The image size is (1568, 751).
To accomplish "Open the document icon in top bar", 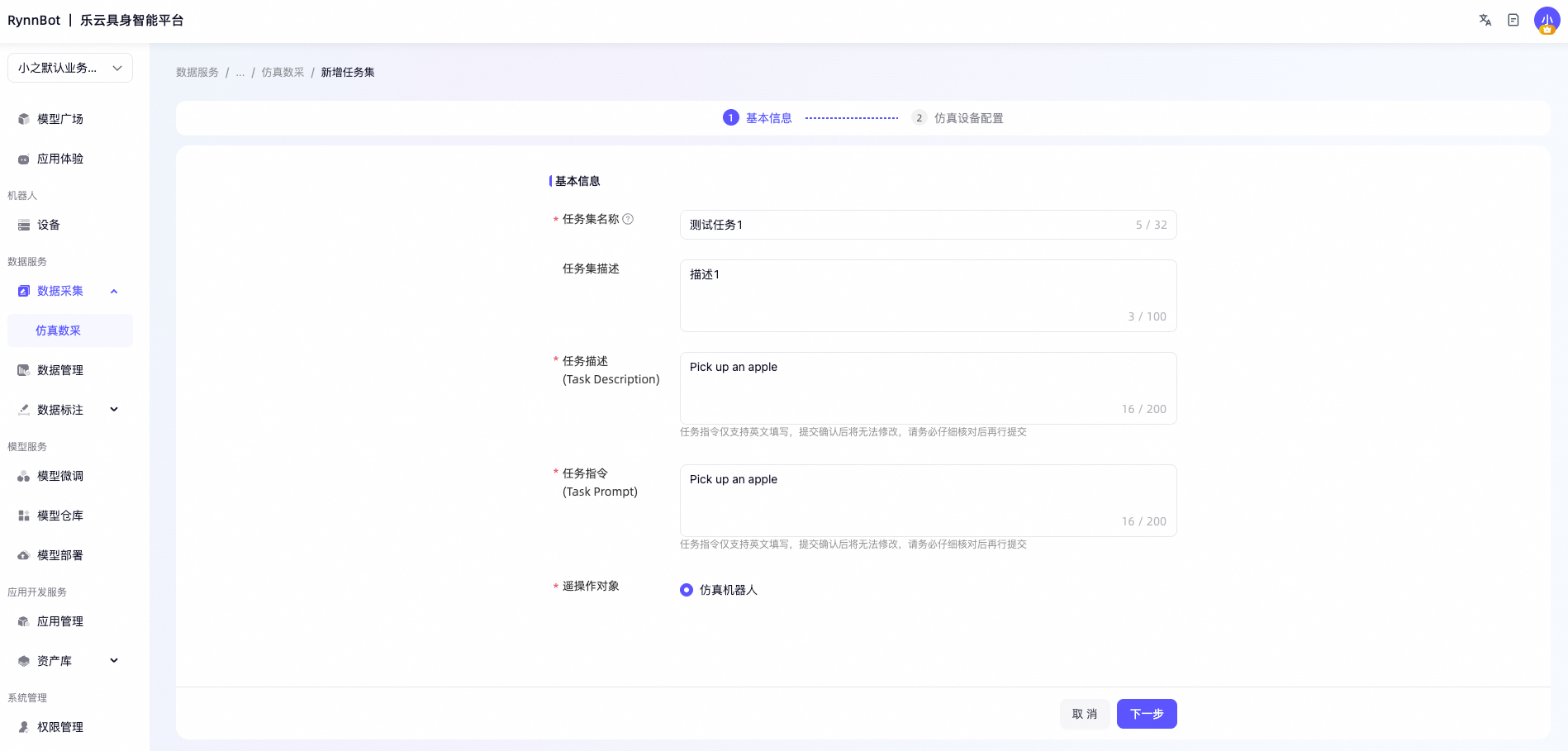I will [x=1513, y=20].
